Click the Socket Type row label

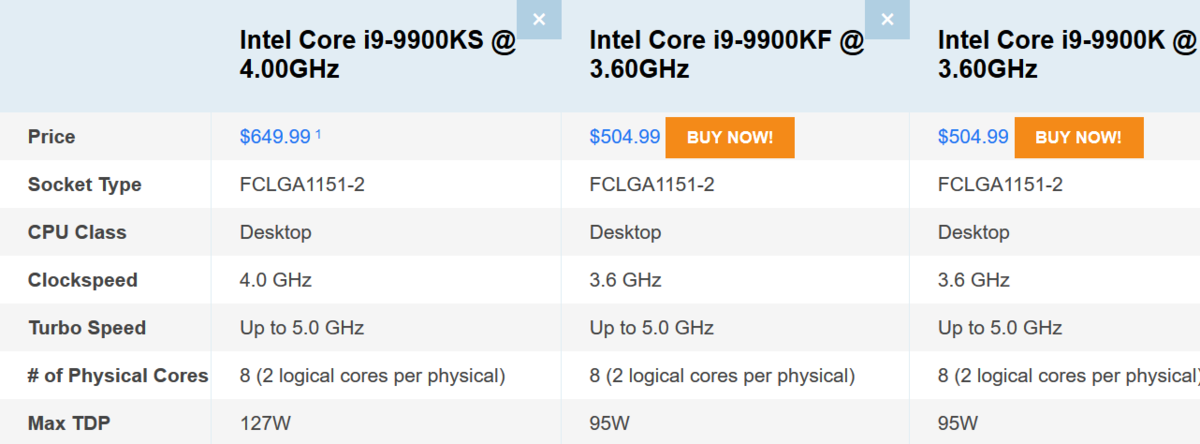pyautogui.click(x=85, y=185)
